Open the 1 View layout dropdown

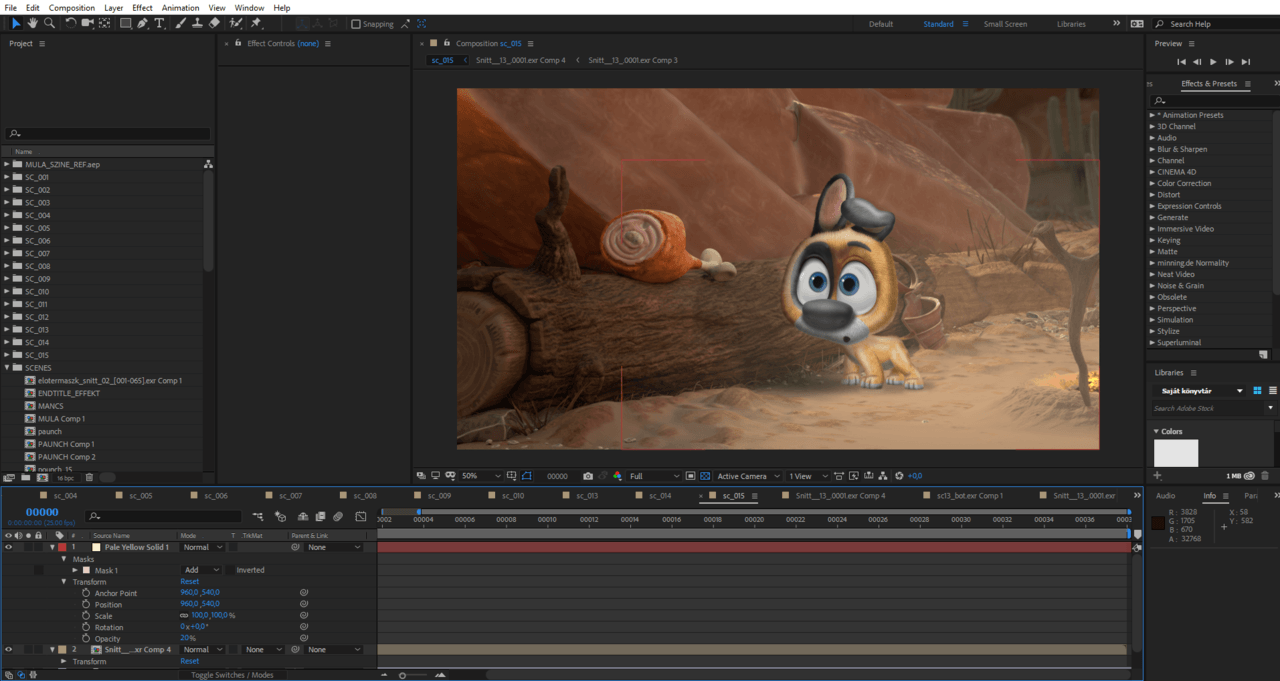tap(808, 476)
